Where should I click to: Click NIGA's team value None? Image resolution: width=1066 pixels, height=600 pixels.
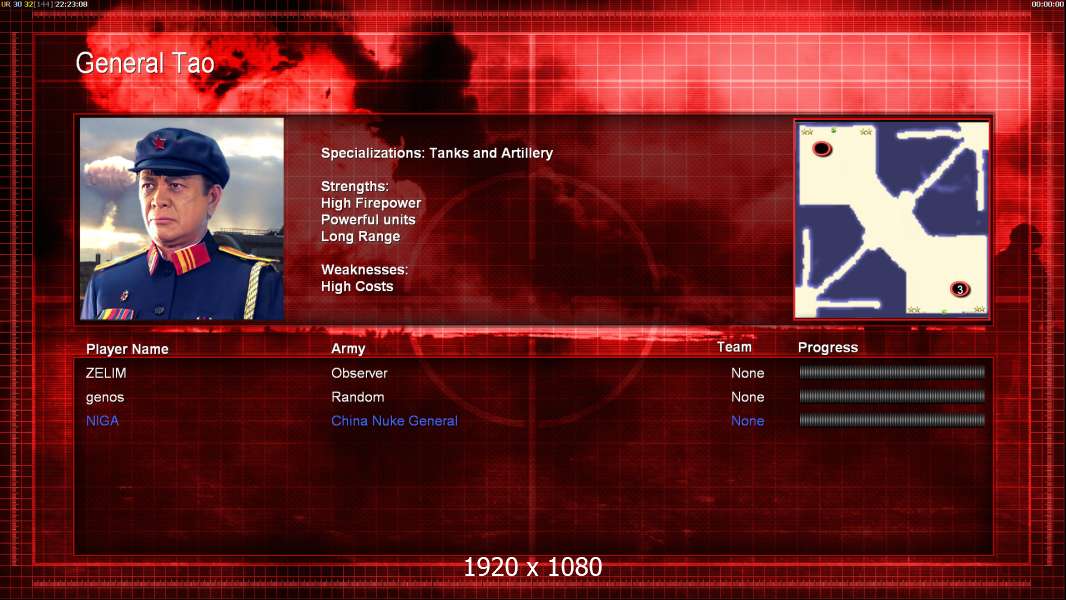point(747,421)
